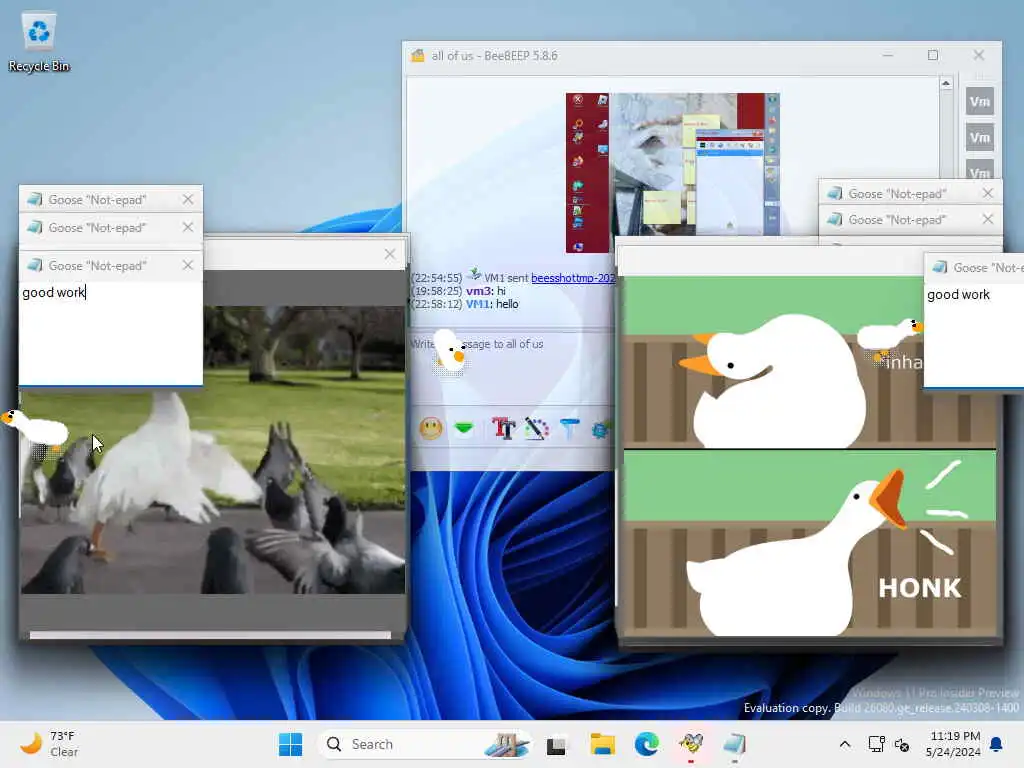
Task: Click the BeeBEEP icon in its title bar
Action: tap(418, 56)
